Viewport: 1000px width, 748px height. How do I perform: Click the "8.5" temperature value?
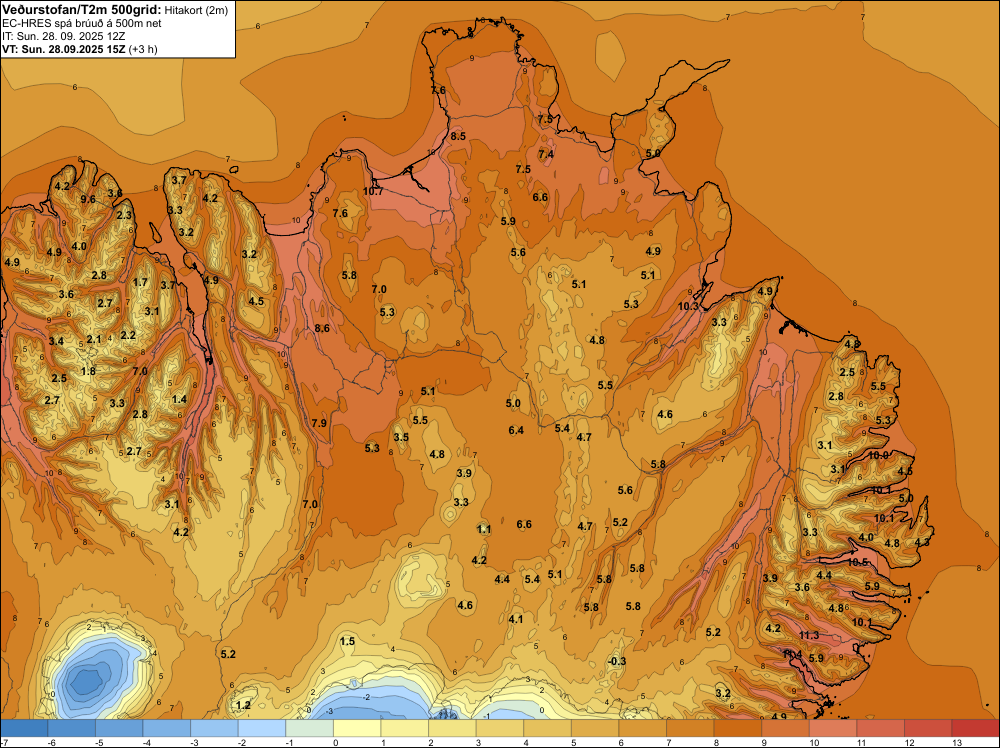click(458, 136)
